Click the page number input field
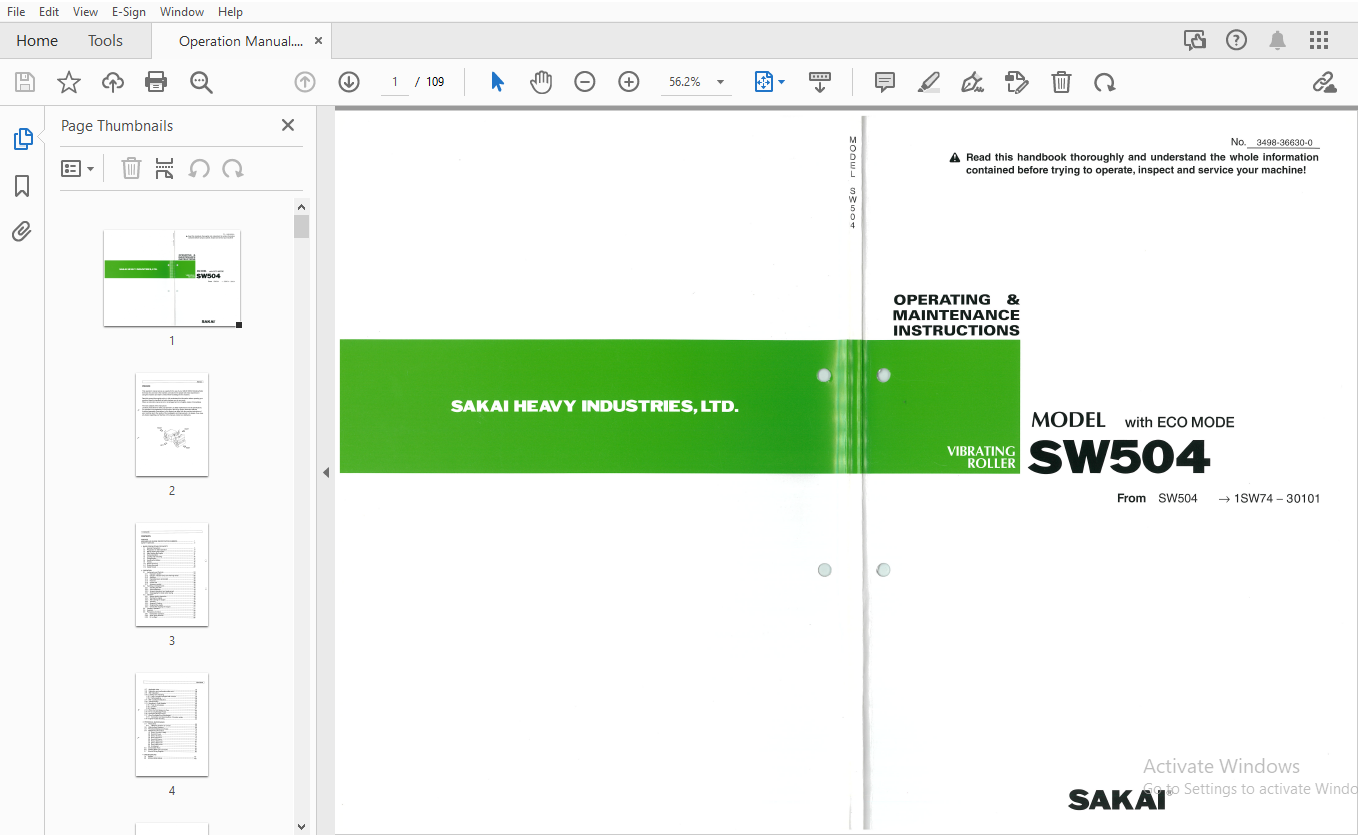The image size is (1358, 835). click(x=395, y=82)
